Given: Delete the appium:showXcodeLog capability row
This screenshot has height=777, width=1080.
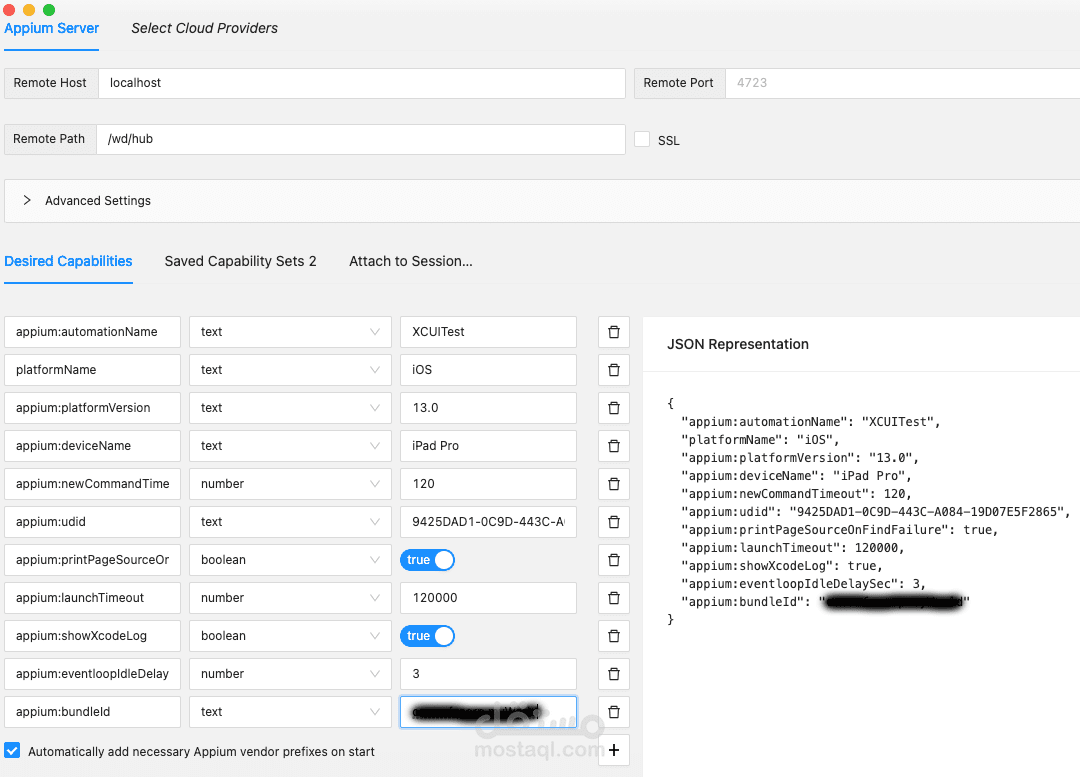Looking at the screenshot, I should [x=614, y=636].
